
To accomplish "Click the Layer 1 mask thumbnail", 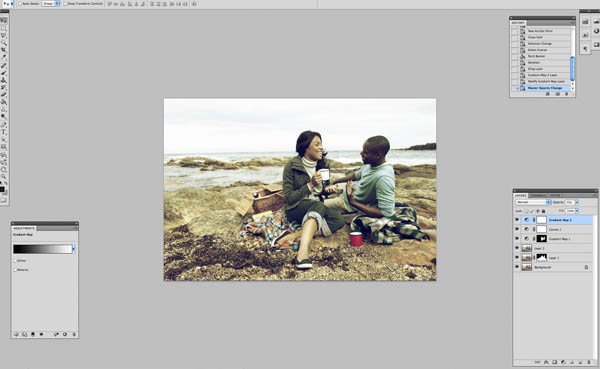I will [x=541, y=258].
